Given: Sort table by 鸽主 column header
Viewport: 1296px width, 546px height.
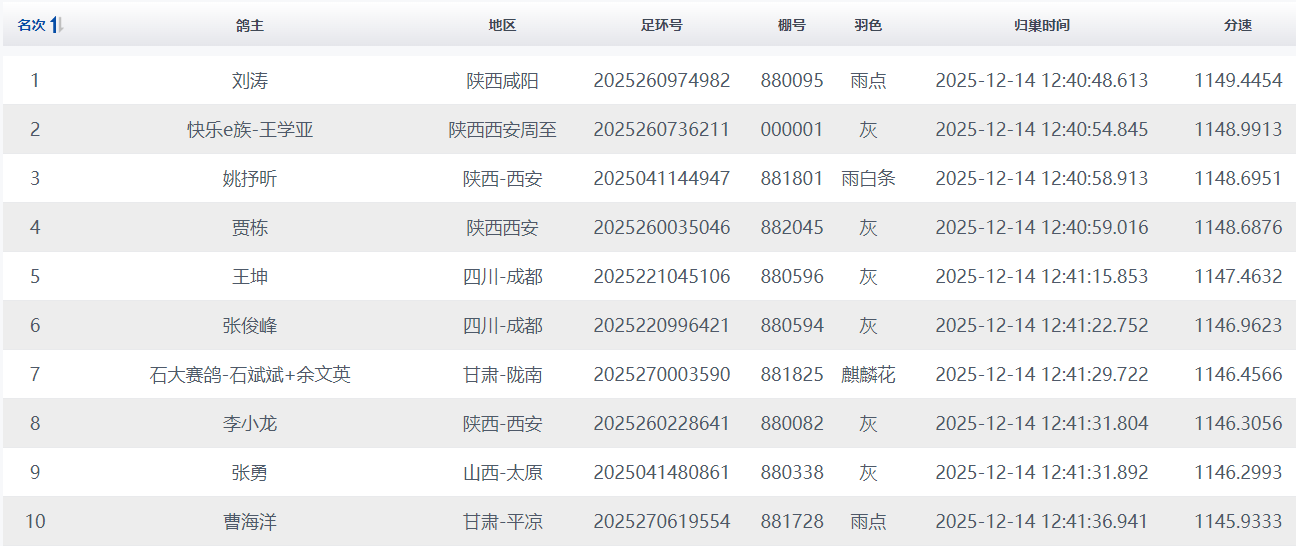Looking at the screenshot, I should click(x=250, y=26).
